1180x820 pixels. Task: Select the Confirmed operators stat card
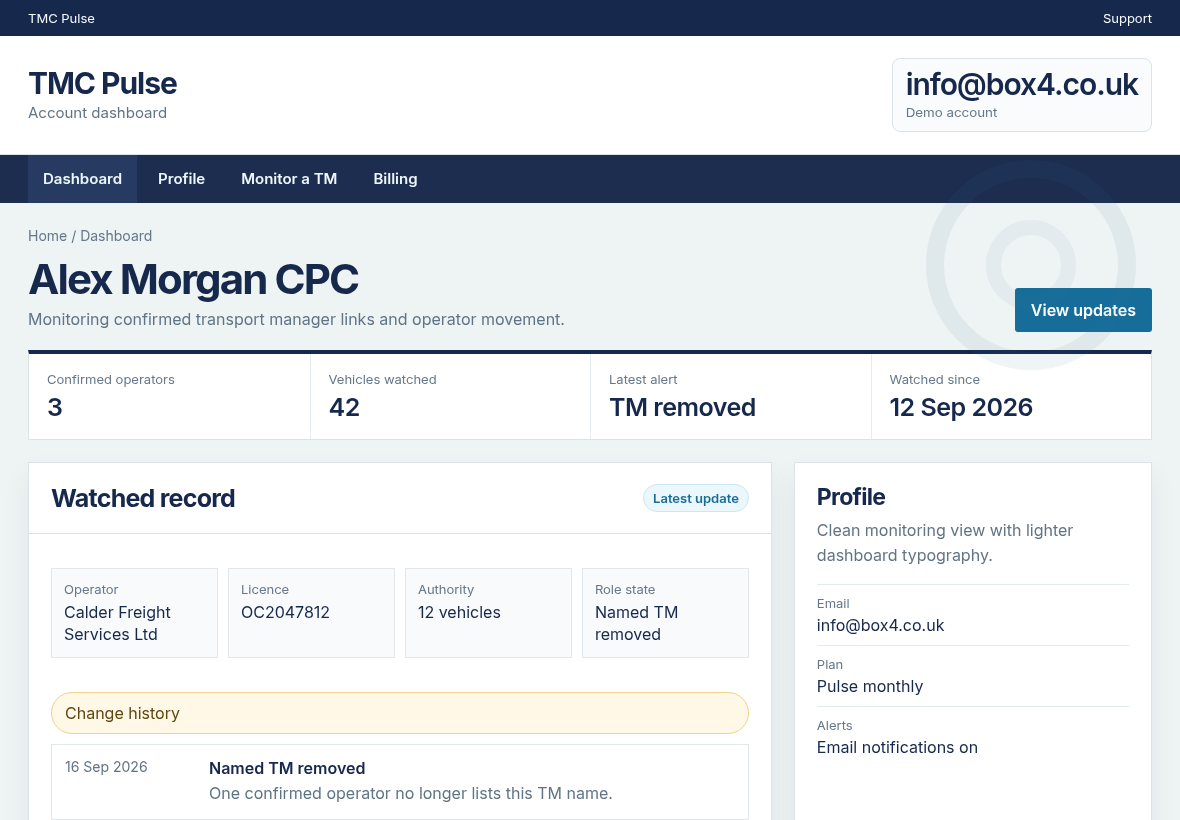click(x=169, y=396)
